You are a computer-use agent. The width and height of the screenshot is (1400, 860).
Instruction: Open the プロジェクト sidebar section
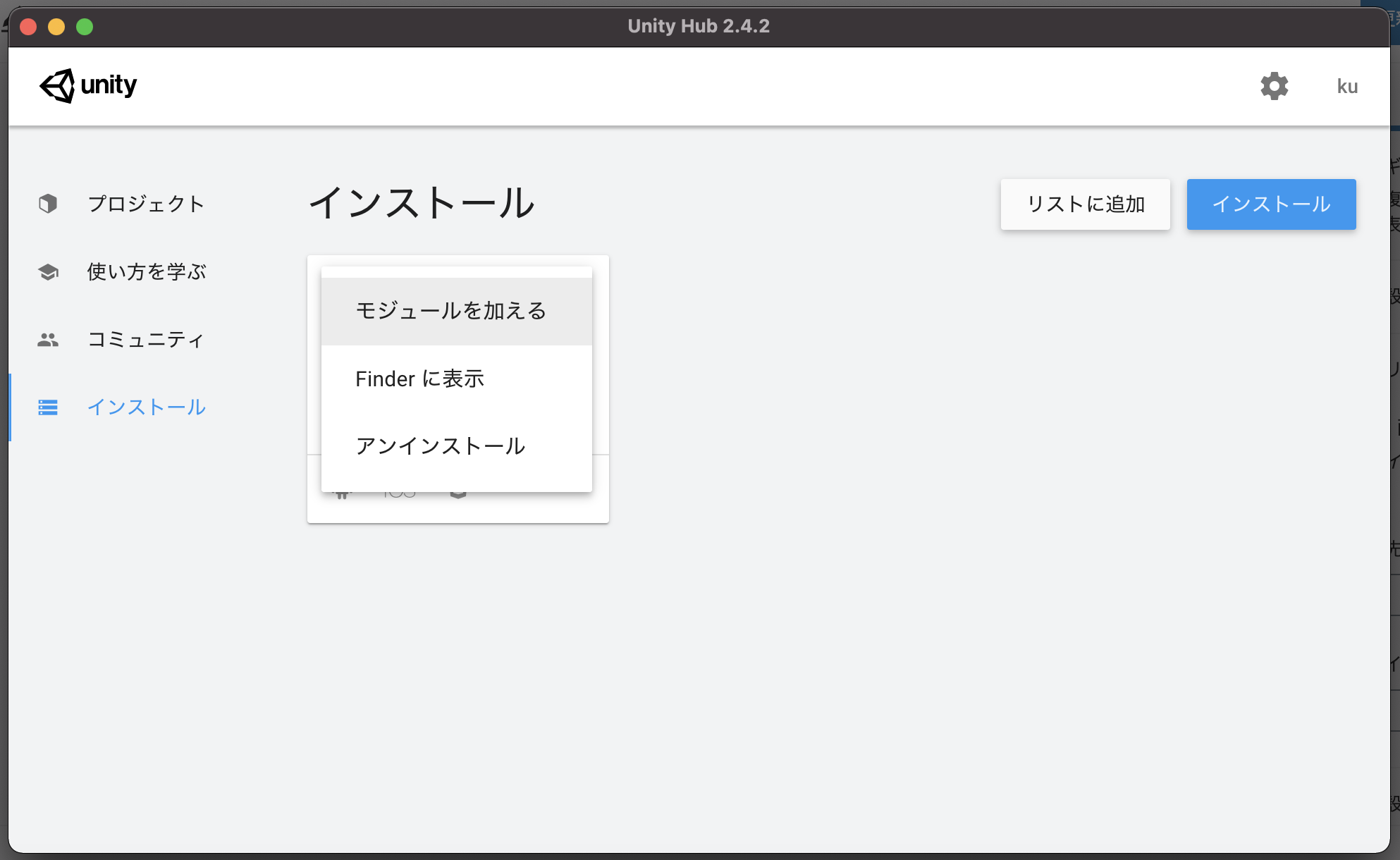pos(146,204)
